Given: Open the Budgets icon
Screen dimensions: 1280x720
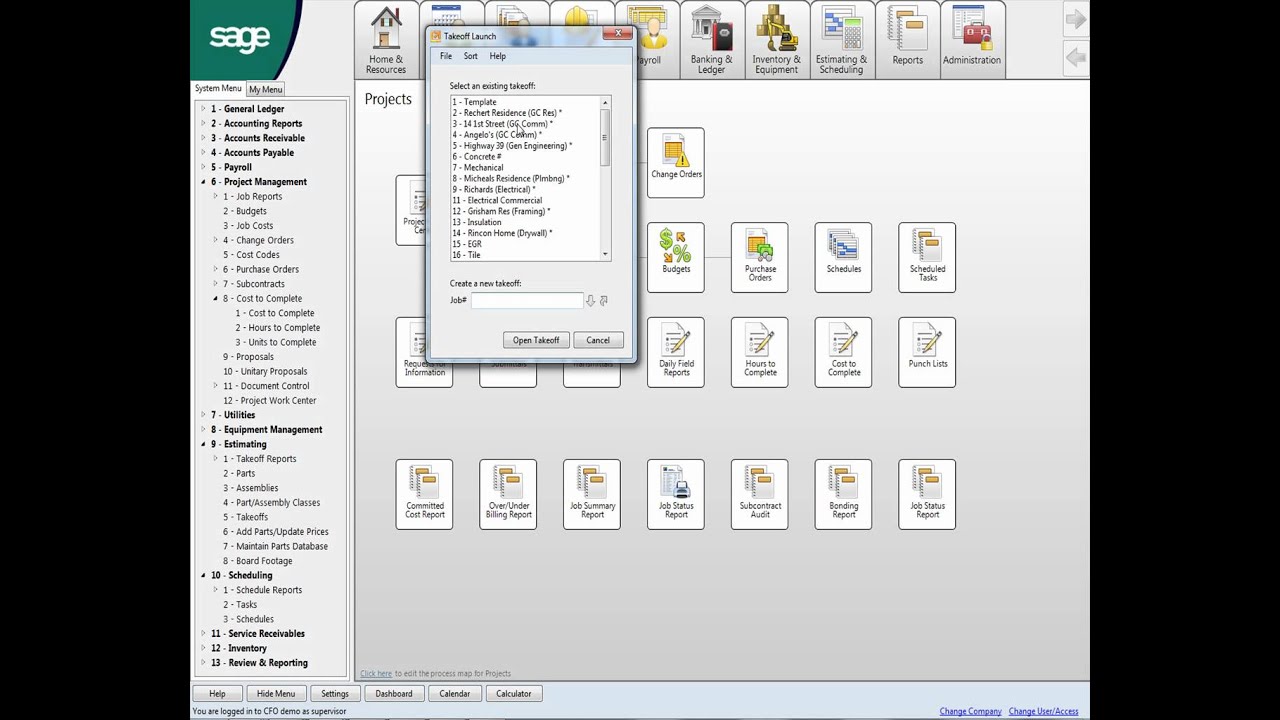Looking at the screenshot, I should click(676, 257).
